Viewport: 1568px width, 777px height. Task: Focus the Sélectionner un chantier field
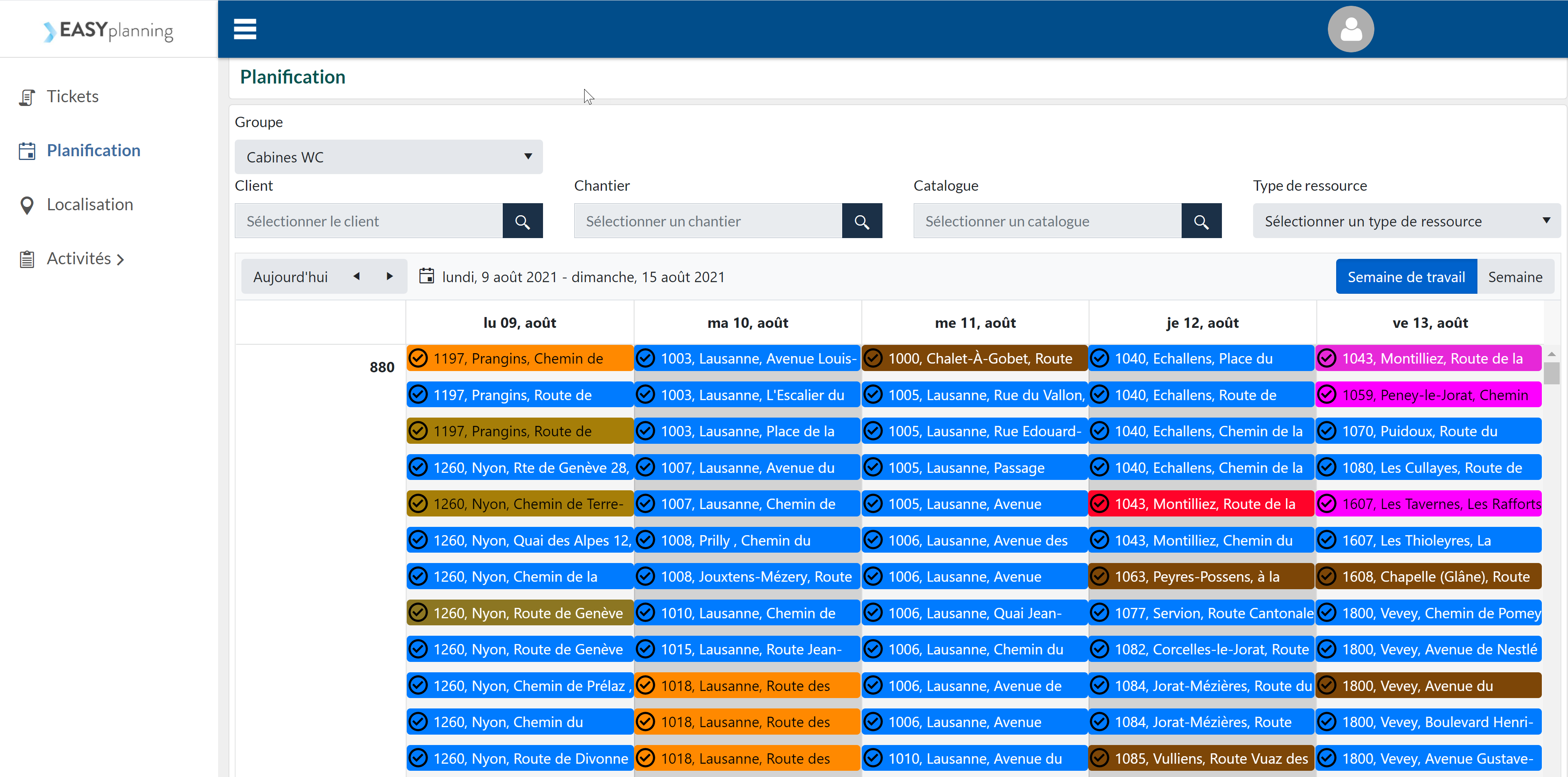tap(708, 221)
